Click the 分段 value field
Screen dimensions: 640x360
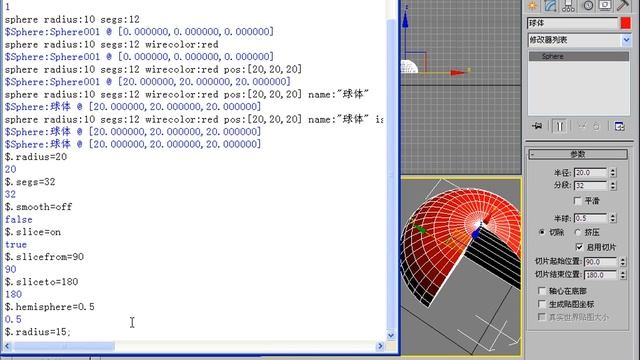tap(590, 185)
